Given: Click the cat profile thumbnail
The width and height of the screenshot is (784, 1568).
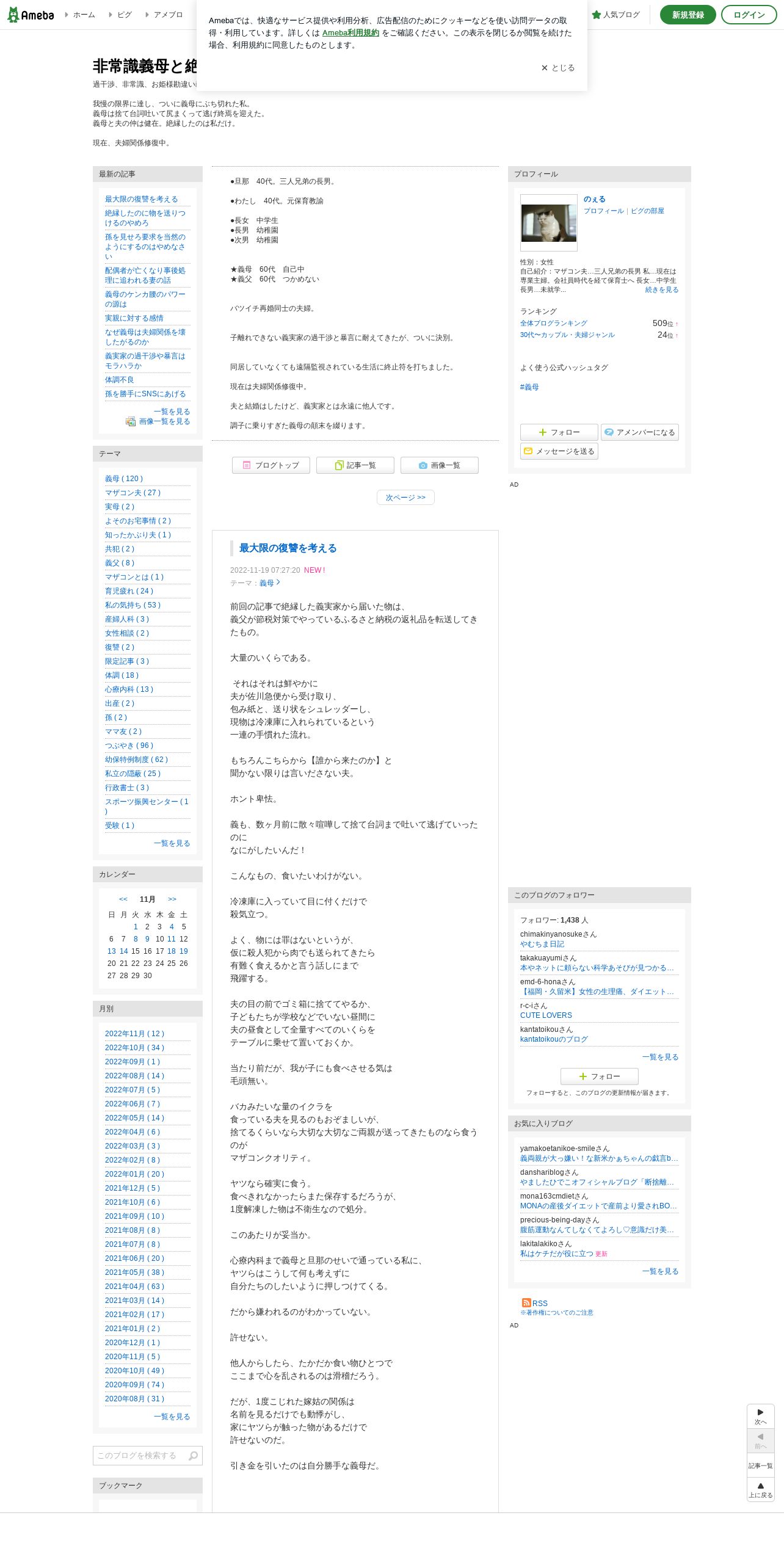Looking at the screenshot, I should coord(548,223).
